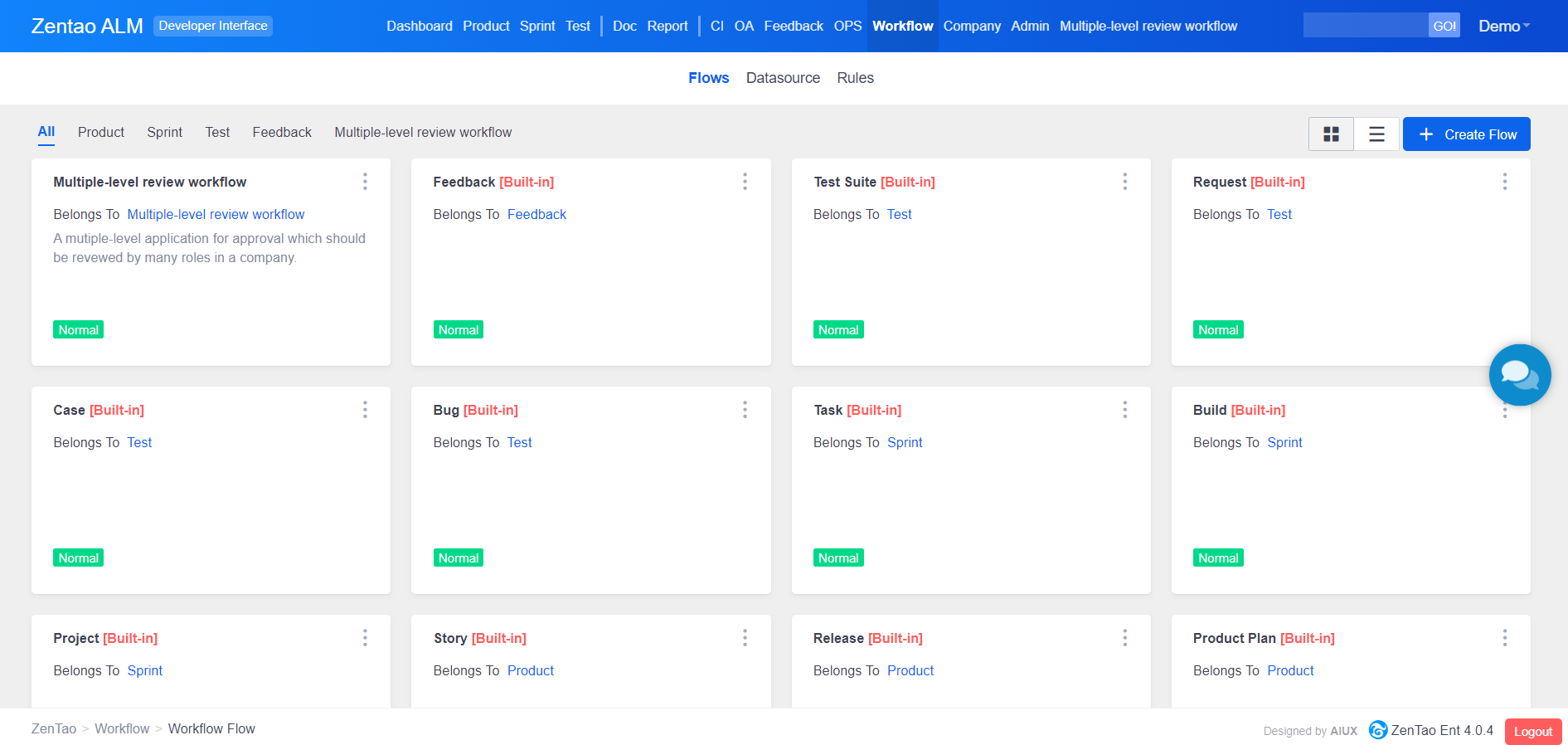Open three-dot menu on Case card
This screenshot has height=745, width=1568.
tap(365, 410)
